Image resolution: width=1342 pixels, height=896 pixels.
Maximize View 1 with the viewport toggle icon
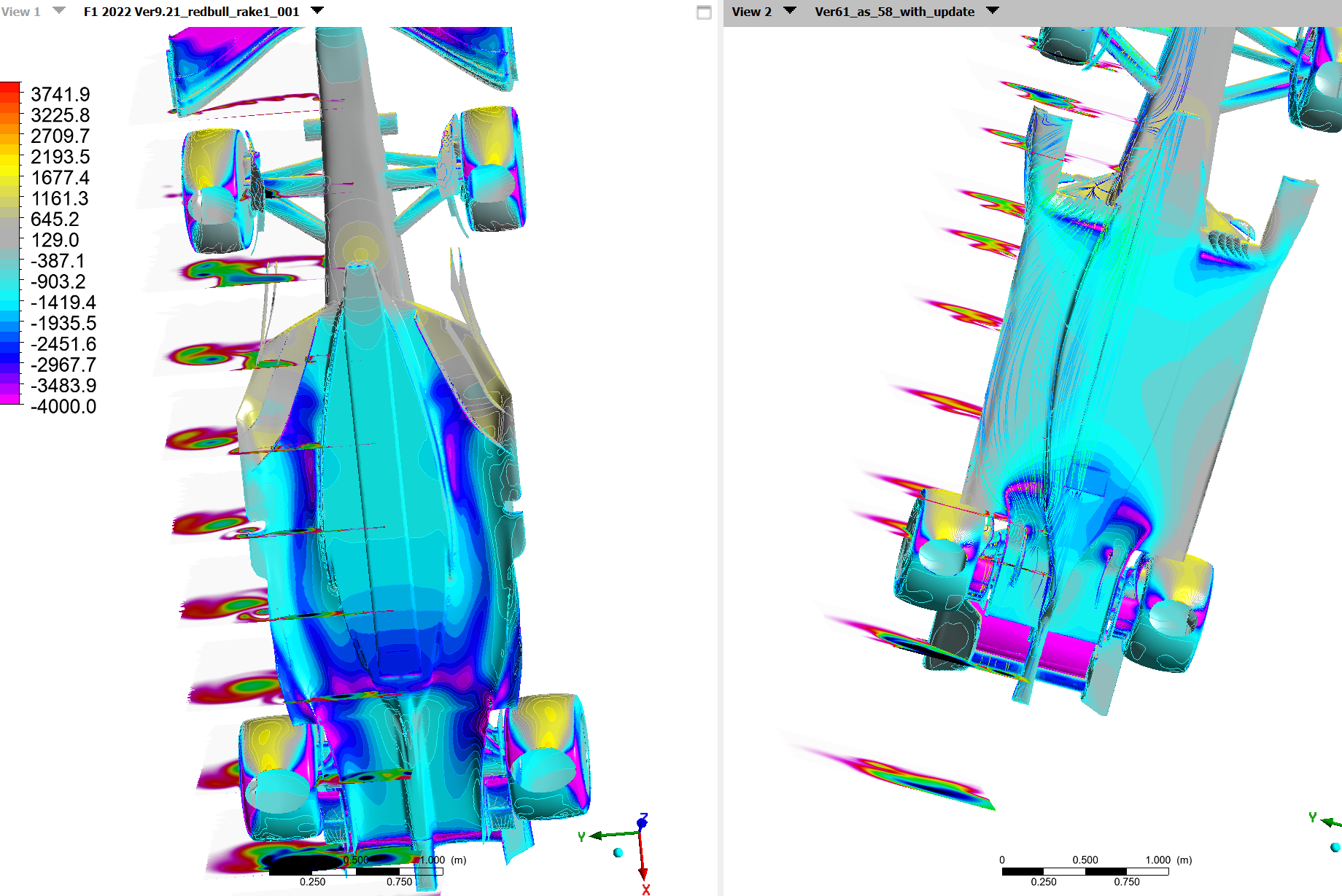coord(704,12)
